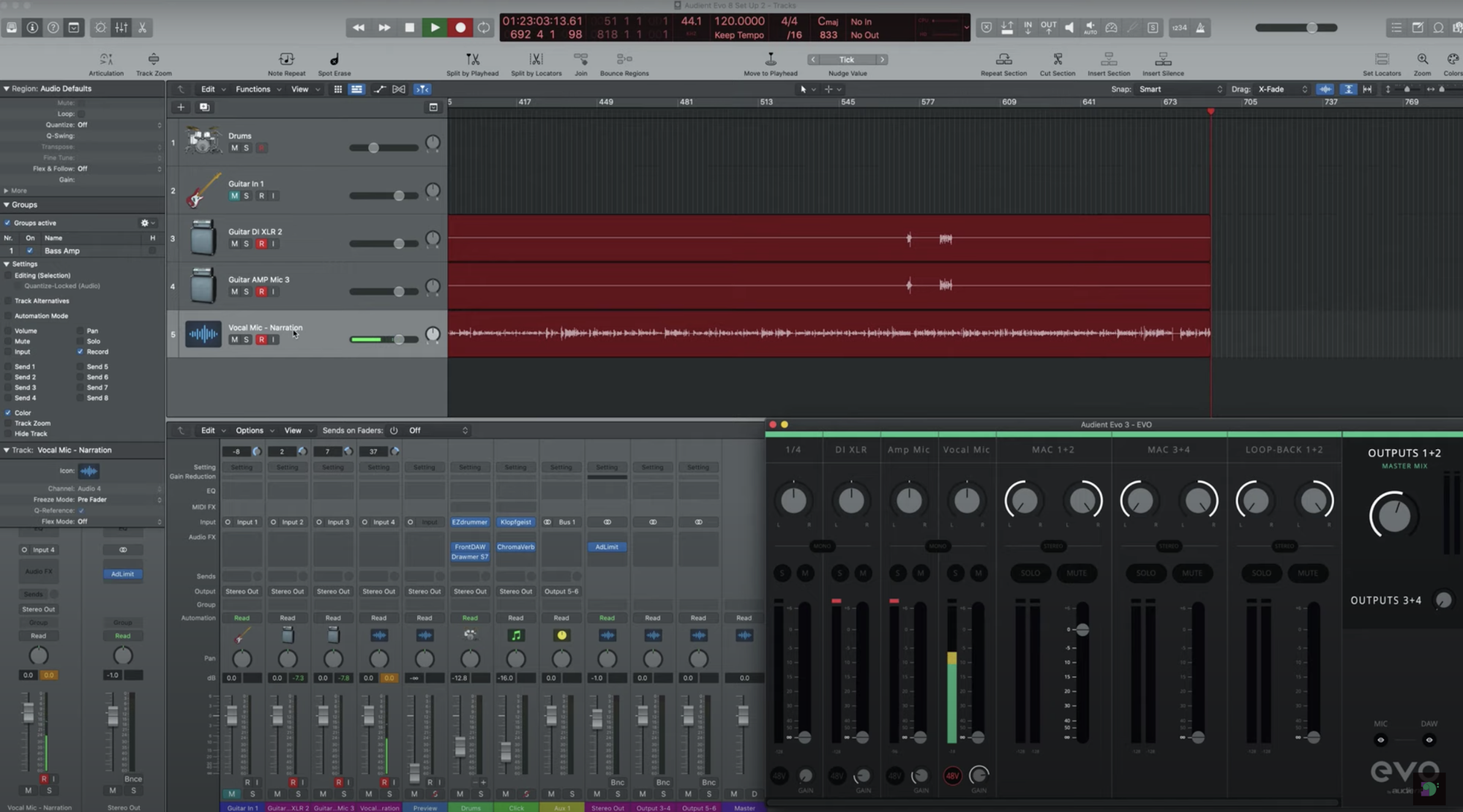Click the add track plus button
This screenshot has width=1463, height=812.
click(x=181, y=107)
